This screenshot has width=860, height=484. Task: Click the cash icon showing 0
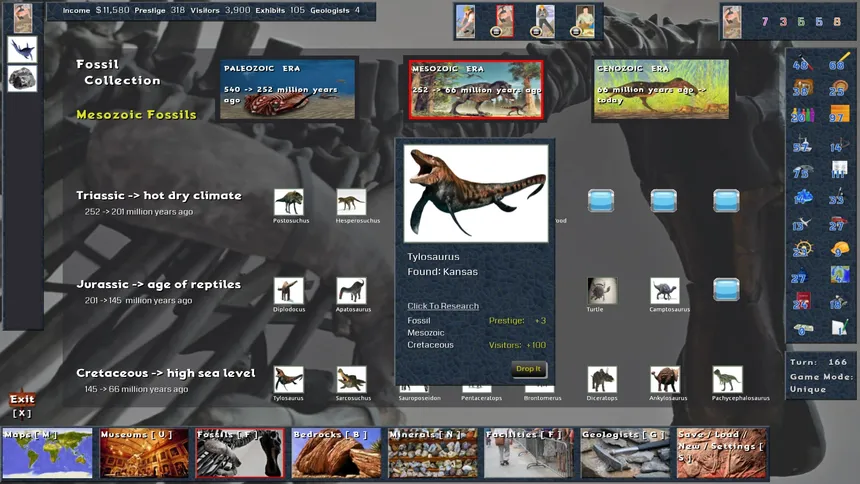(802, 328)
